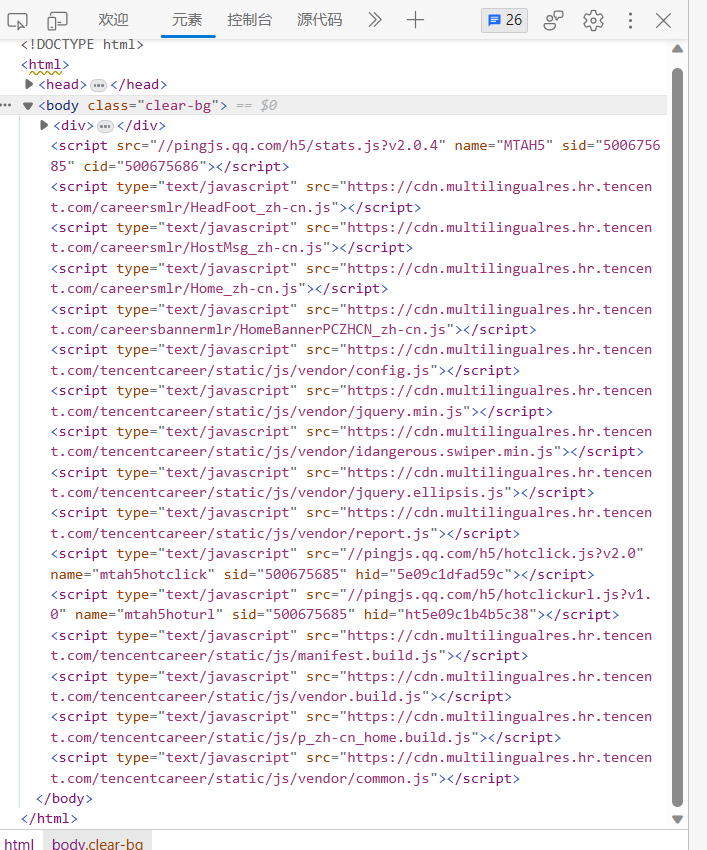The image size is (707, 850).
Task: Click the body.clear-bg breadcrumb
Action: 98,843
